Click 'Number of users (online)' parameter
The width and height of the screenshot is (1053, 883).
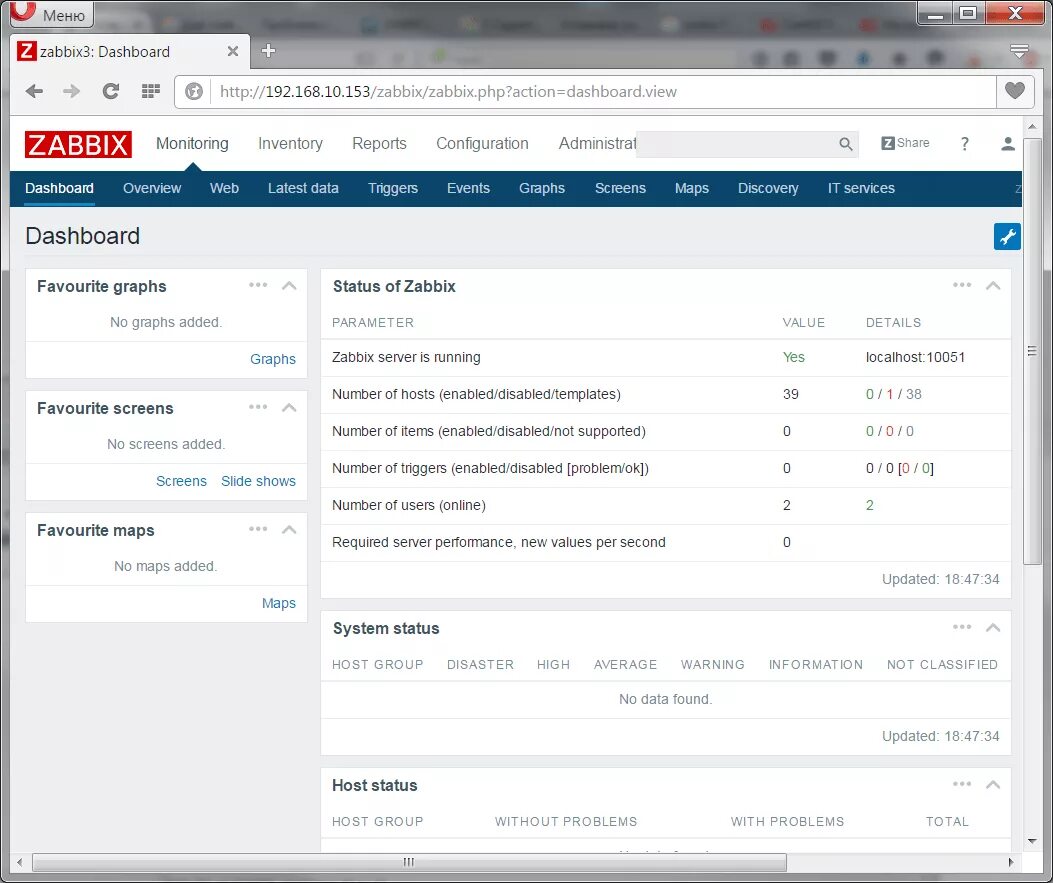[x=409, y=505]
